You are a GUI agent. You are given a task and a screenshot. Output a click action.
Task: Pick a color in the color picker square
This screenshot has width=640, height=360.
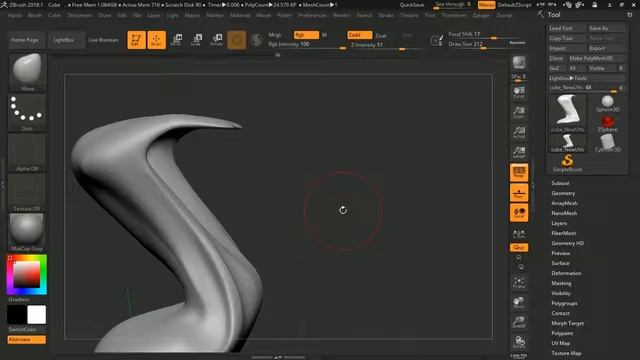[x=27, y=274]
